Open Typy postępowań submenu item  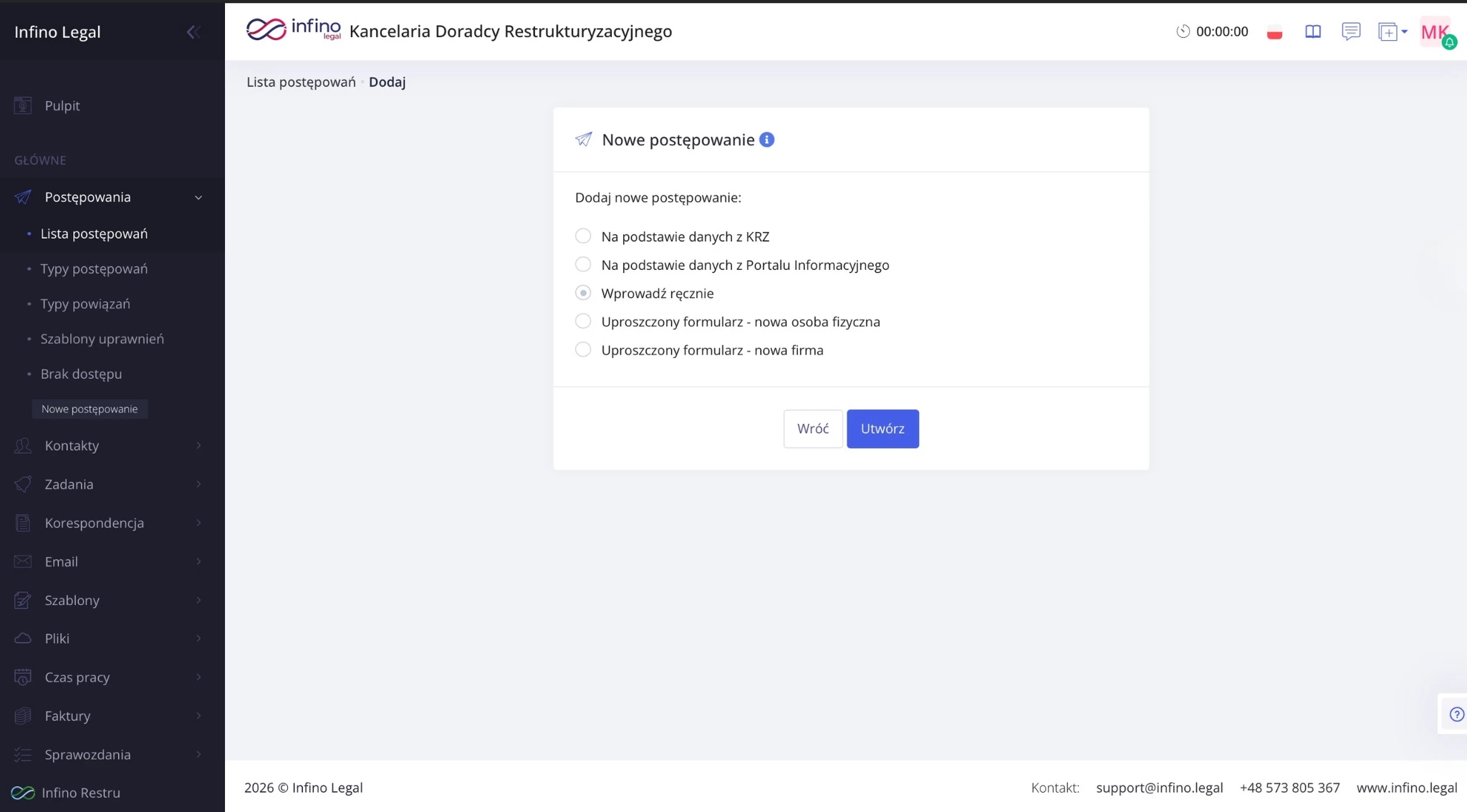[94, 269]
